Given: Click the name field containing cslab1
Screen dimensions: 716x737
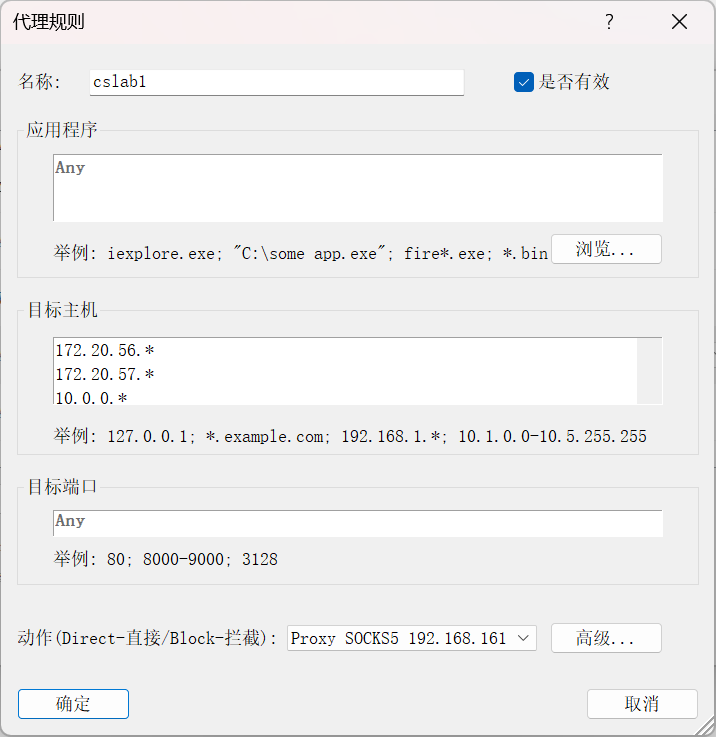Looking at the screenshot, I should coord(276,82).
